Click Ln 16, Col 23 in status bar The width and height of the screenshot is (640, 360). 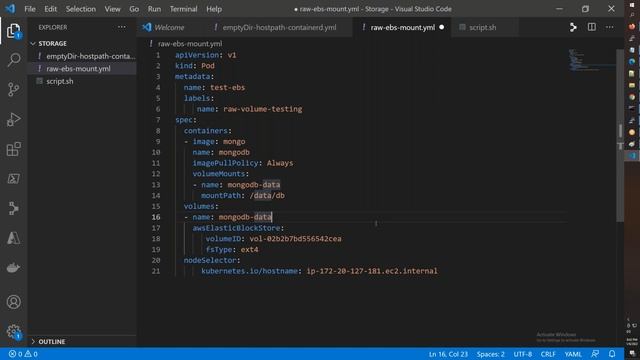pos(448,354)
